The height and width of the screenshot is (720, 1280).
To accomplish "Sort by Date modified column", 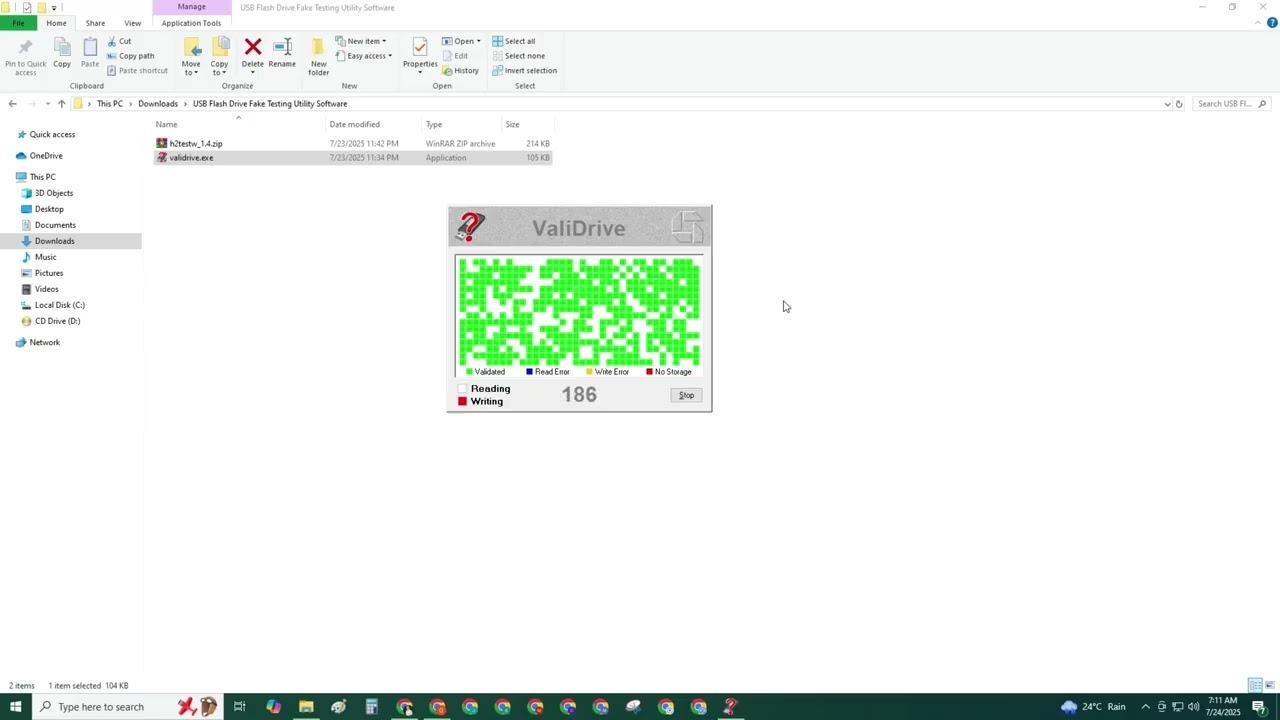I will (375, 124).
